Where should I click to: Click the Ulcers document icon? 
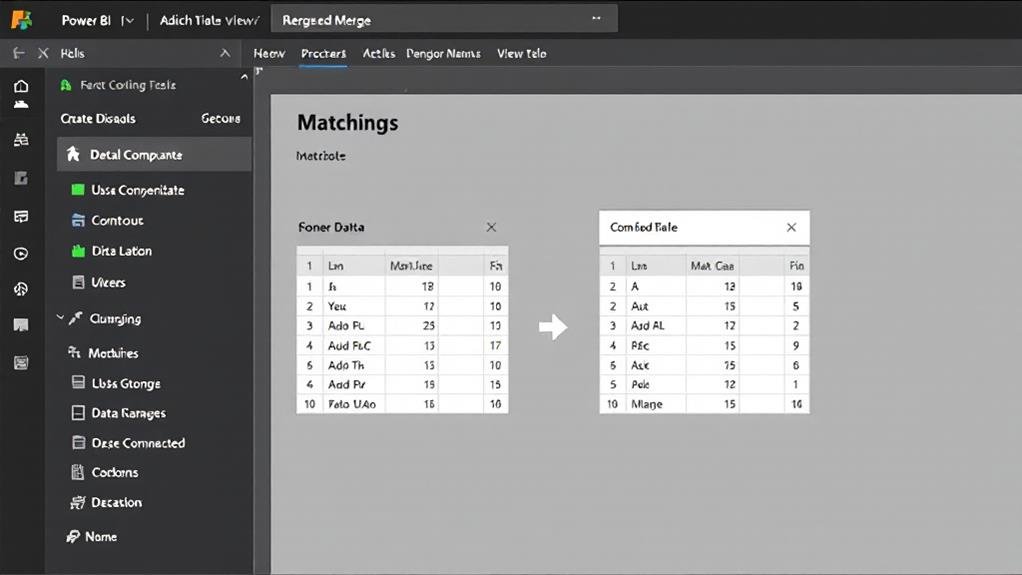[x=78, y=282]
